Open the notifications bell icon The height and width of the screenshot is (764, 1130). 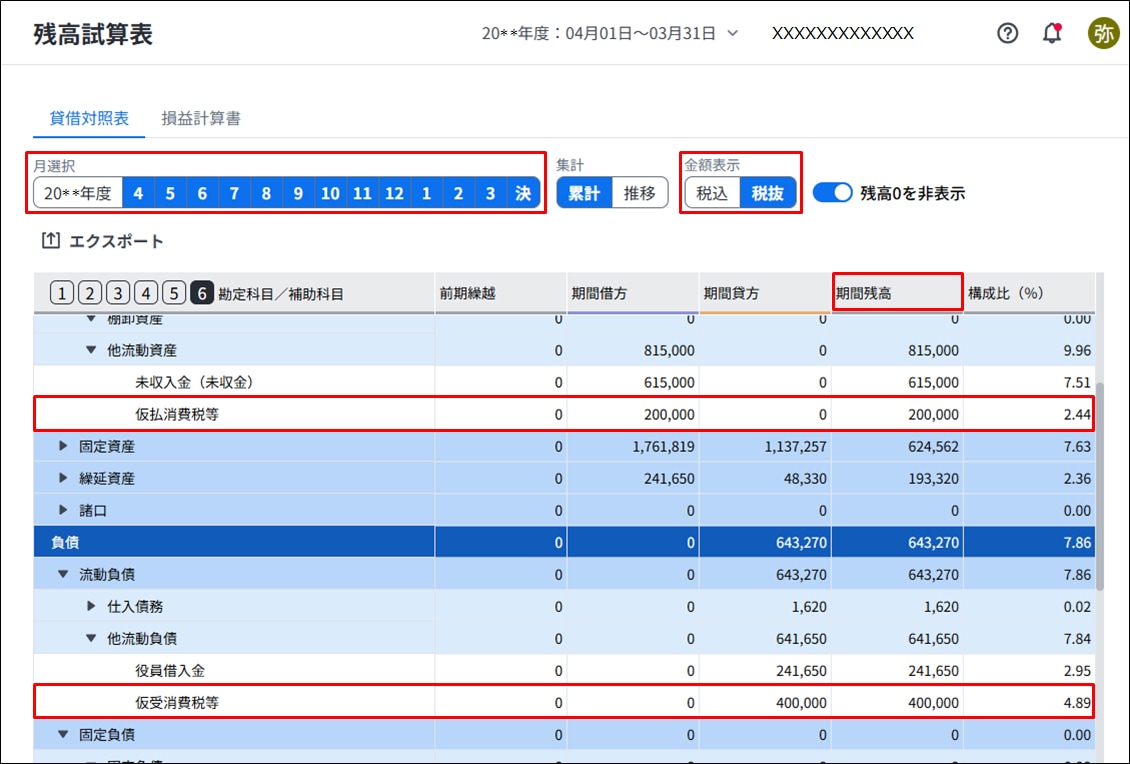pos(1052,33)
